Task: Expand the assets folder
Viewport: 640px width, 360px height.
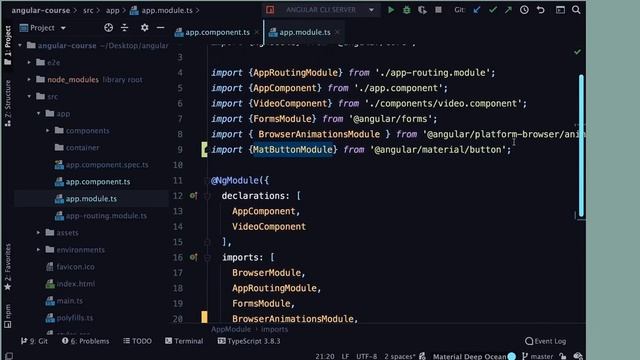Action: [38, 233]
